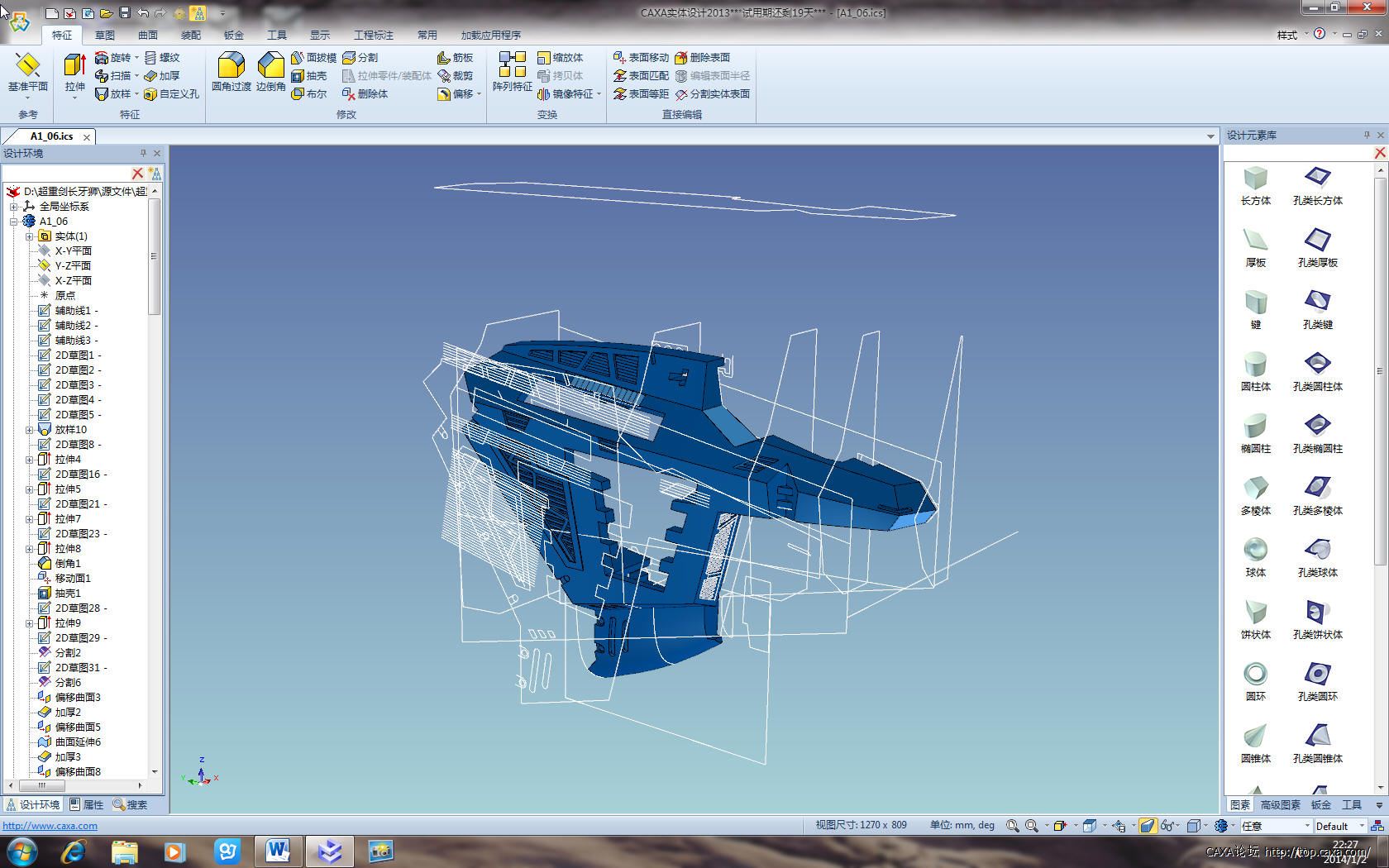Switch to the 属性 panel tab
1389x868 pixels.
(87, 804)
